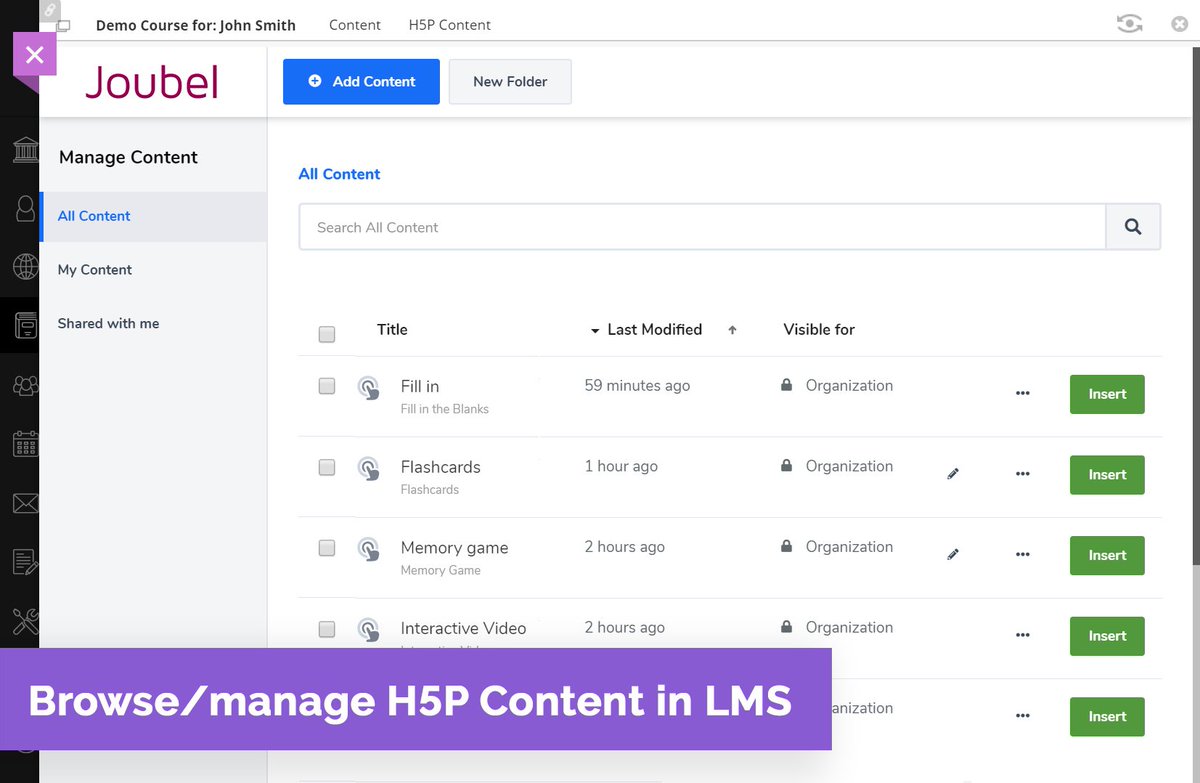Open the Interactive Video content title
This screenshot has height=783, width=1200.
[x=463, y=629]
